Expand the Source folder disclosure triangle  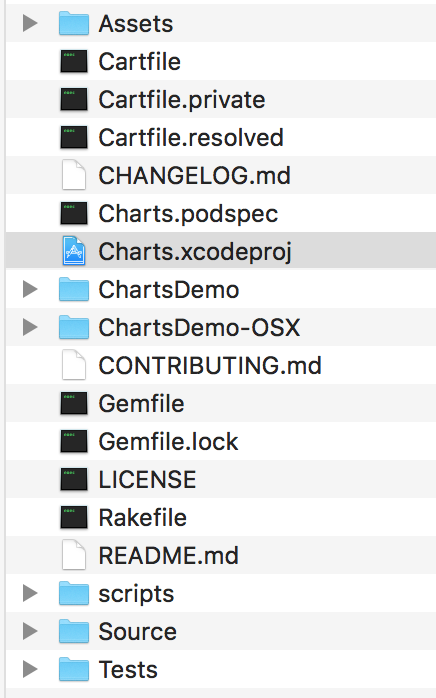click(30, 631)
